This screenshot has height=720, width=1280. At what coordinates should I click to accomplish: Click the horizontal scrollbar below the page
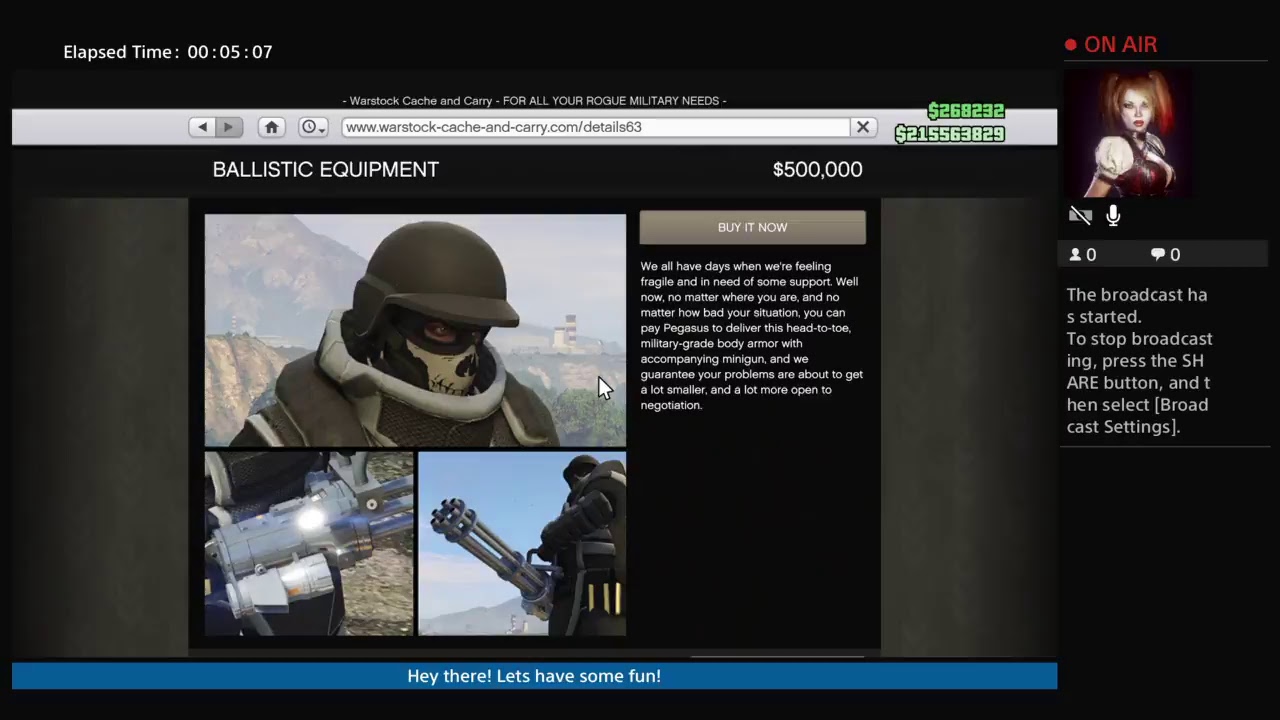pyautogui.click(x=777, y=657)
